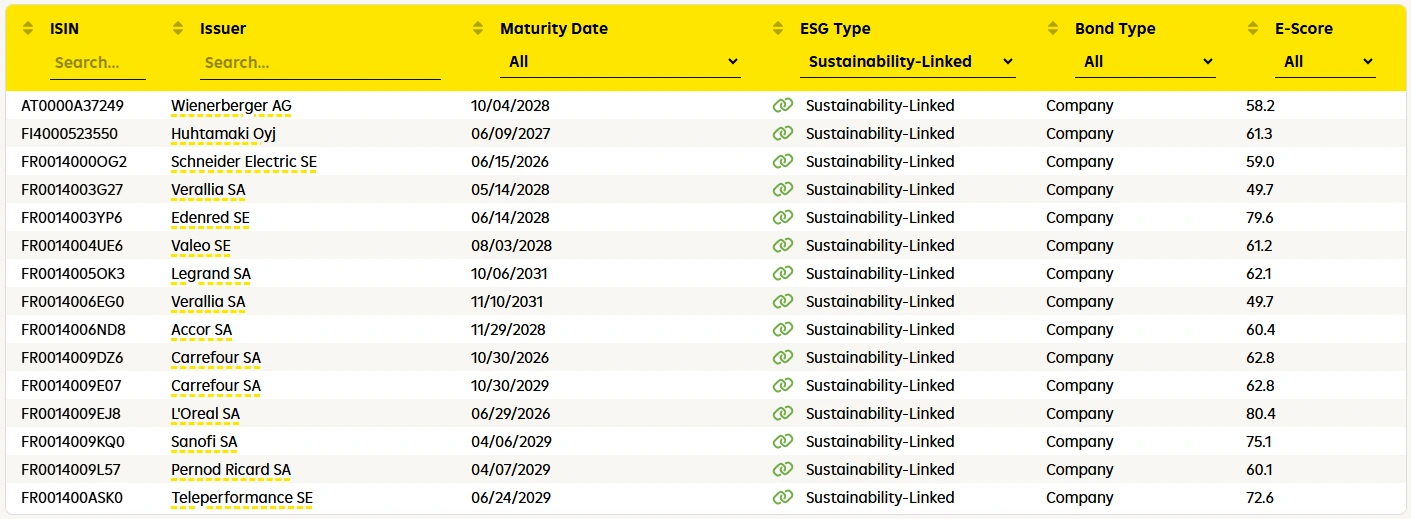Click ISIN FI4000523550 in the table
Image resolution: width=1411 pixels, height=519 pixels.
click(69, 134)
